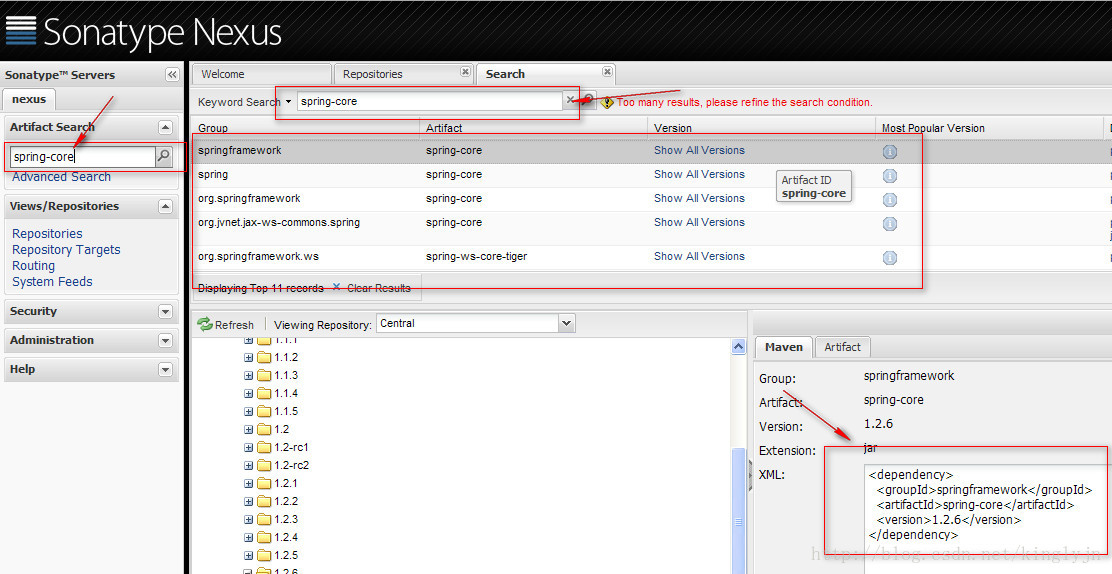Expand the 1.2.3 tree node
The height and width of the screenshot is (574, 1112).
coord(248,519)
